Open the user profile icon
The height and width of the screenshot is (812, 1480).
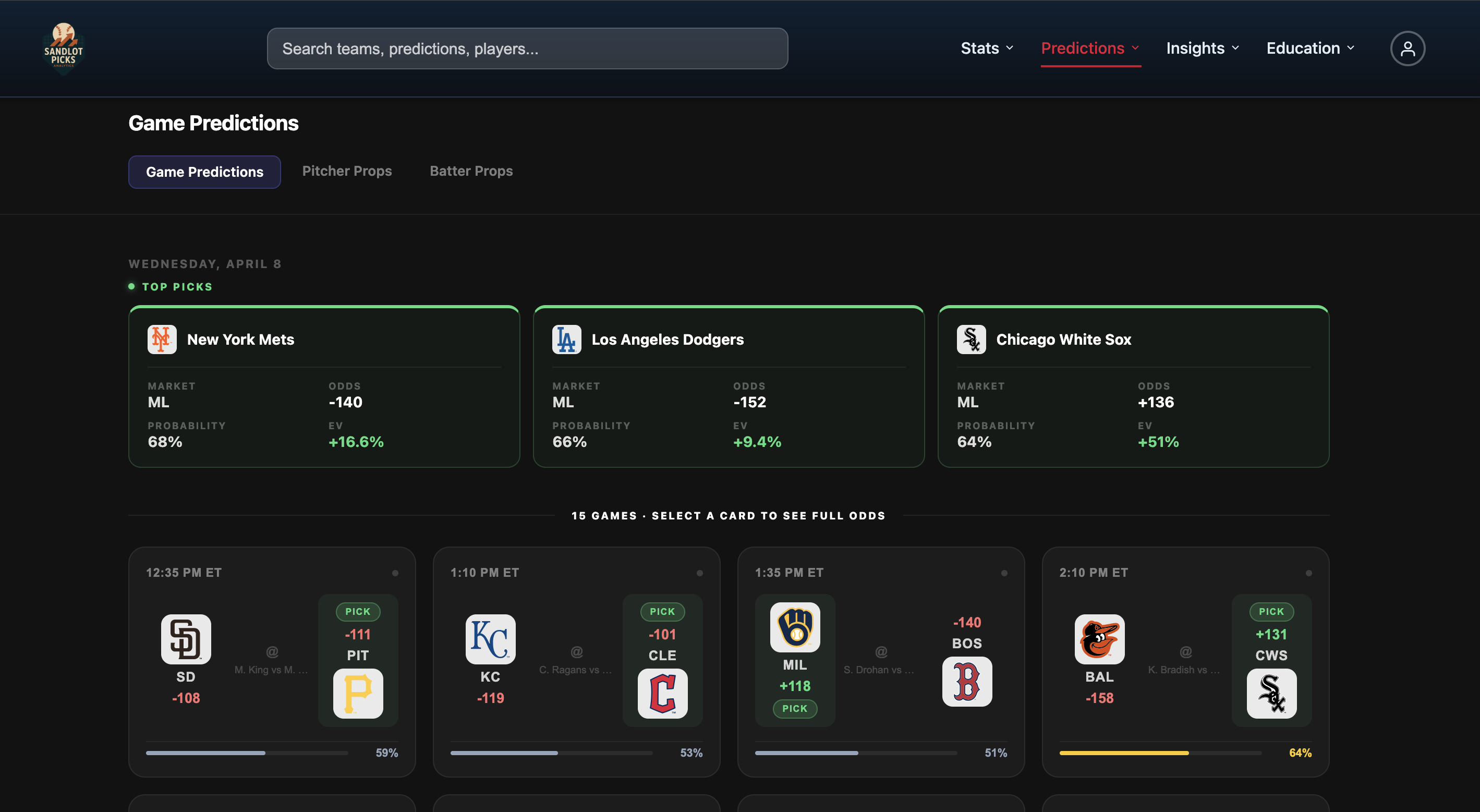pos(1407,49)
